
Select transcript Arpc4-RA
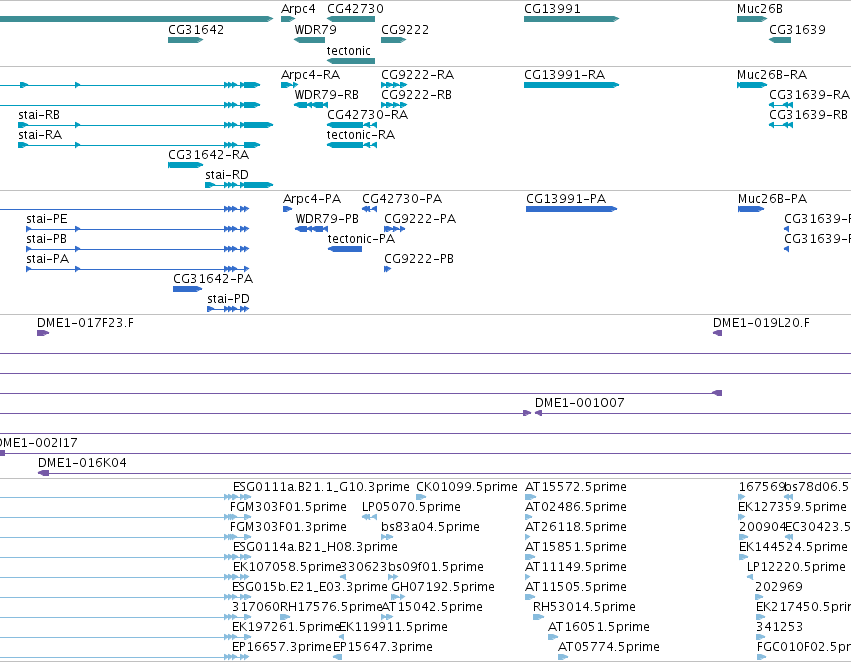click(289, 85)
